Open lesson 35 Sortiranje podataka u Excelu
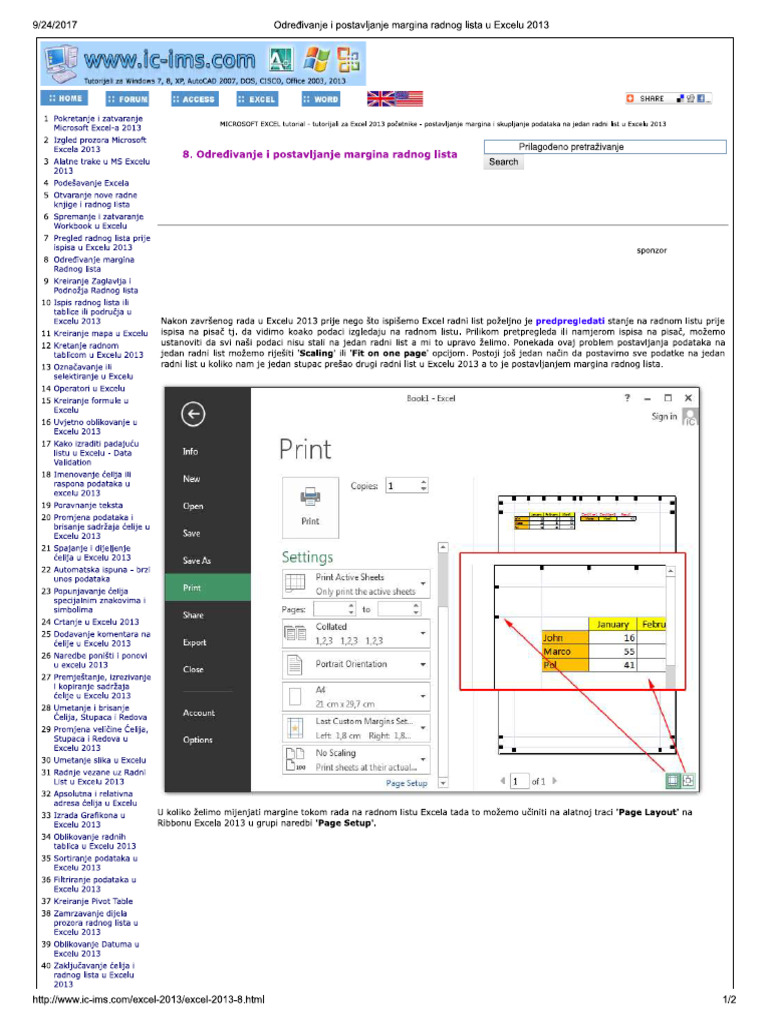Screen dimensions: 768x1024 pos(95,863)
